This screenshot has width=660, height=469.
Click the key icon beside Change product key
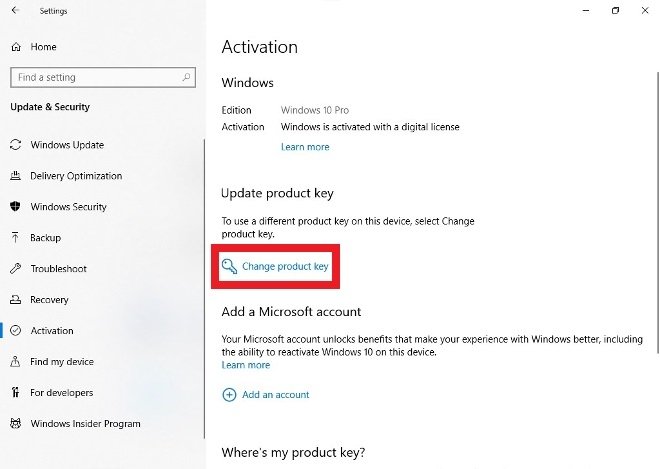229,266
